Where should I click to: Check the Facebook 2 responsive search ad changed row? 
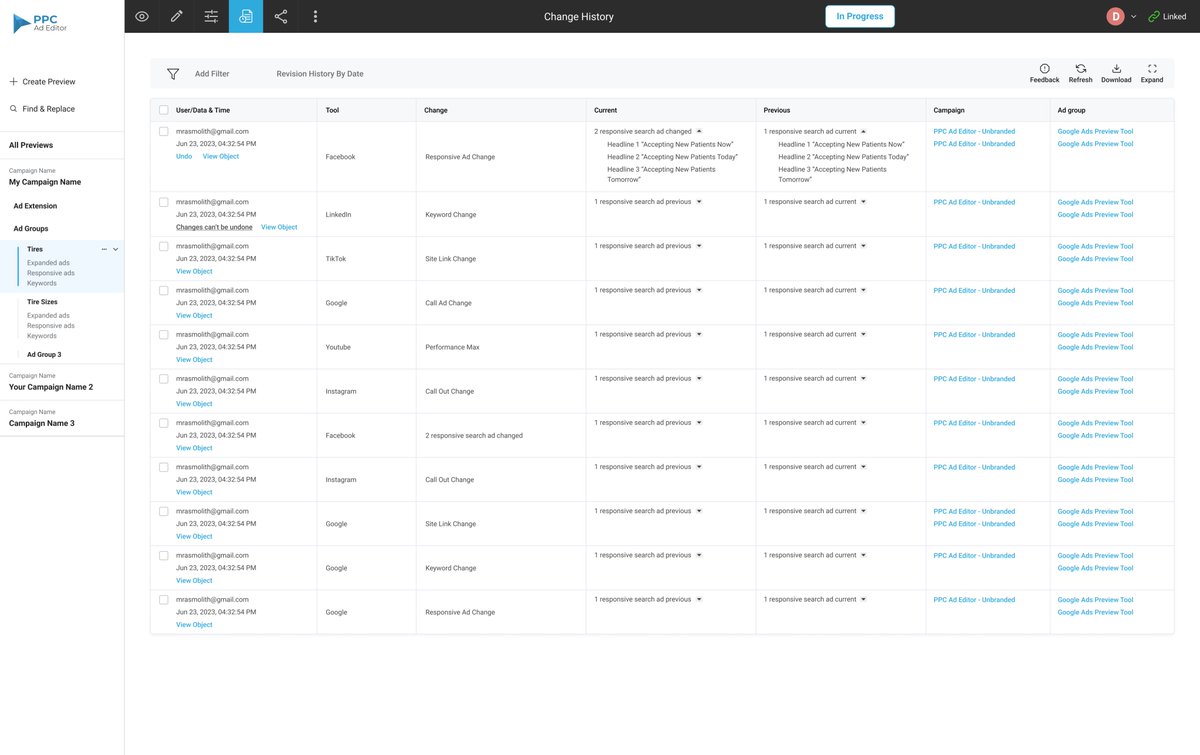164,423
